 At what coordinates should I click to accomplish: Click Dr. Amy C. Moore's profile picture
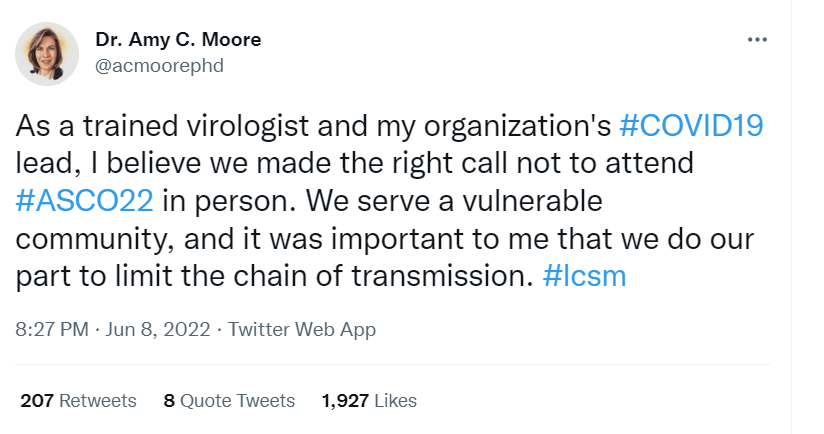tap(47, 53)
